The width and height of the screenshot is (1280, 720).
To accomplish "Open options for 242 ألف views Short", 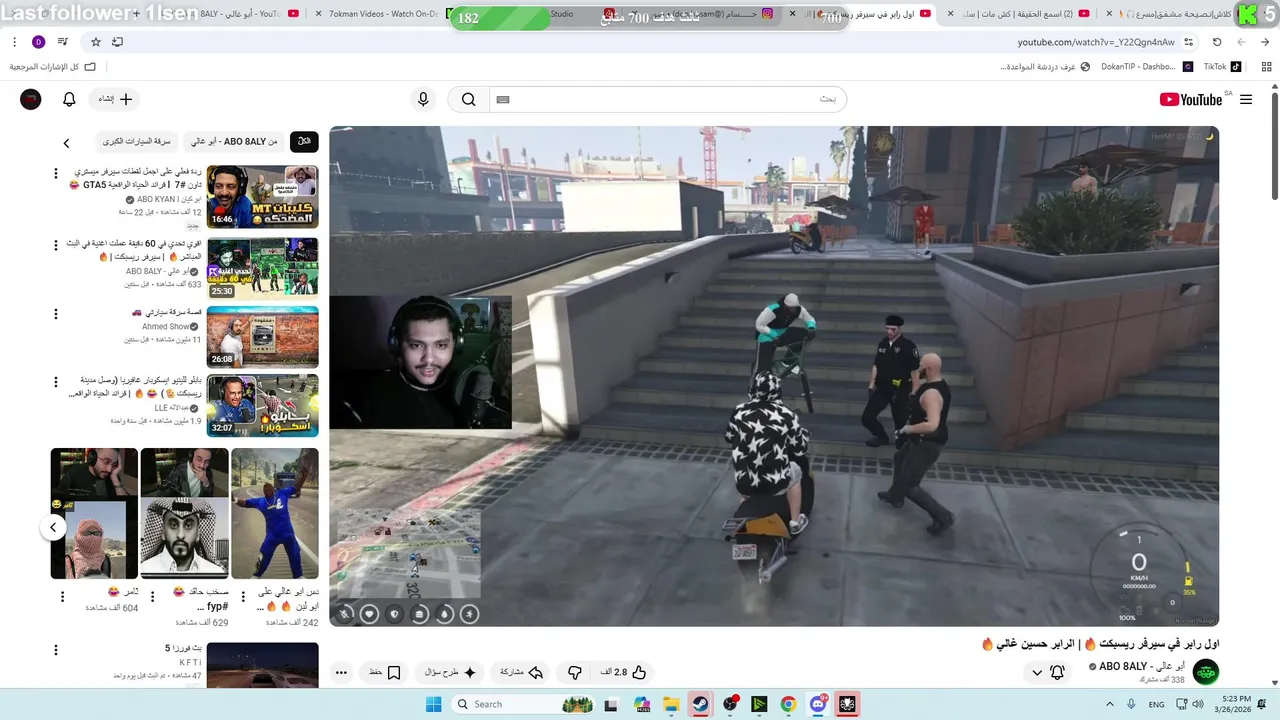I will [242, 597].
